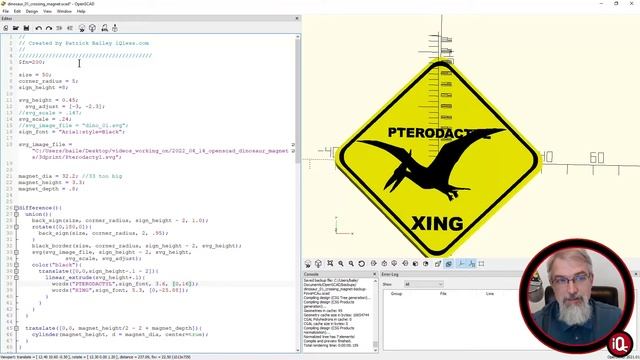Screen dimensions: 640x360
Task: Close the Editor panel
Action: (x=297, y=18)
